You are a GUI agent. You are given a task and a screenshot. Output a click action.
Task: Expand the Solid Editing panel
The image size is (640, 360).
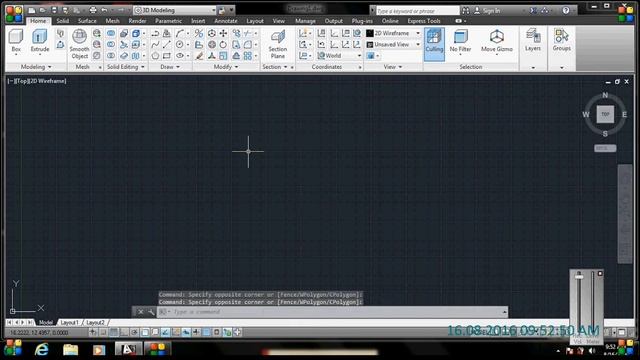[125, 67]
